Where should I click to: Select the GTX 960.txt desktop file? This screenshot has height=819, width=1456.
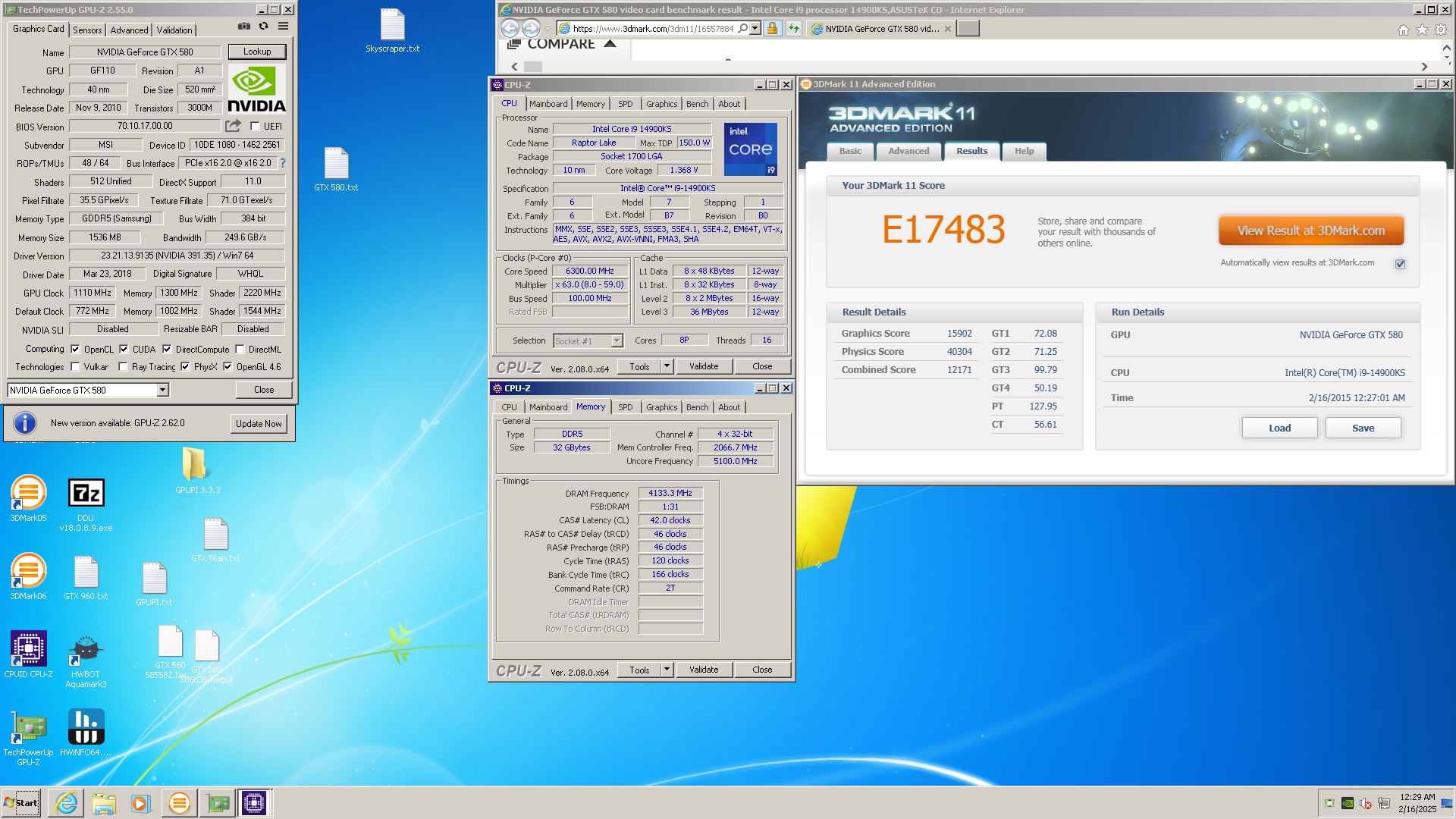click(86, 578)
